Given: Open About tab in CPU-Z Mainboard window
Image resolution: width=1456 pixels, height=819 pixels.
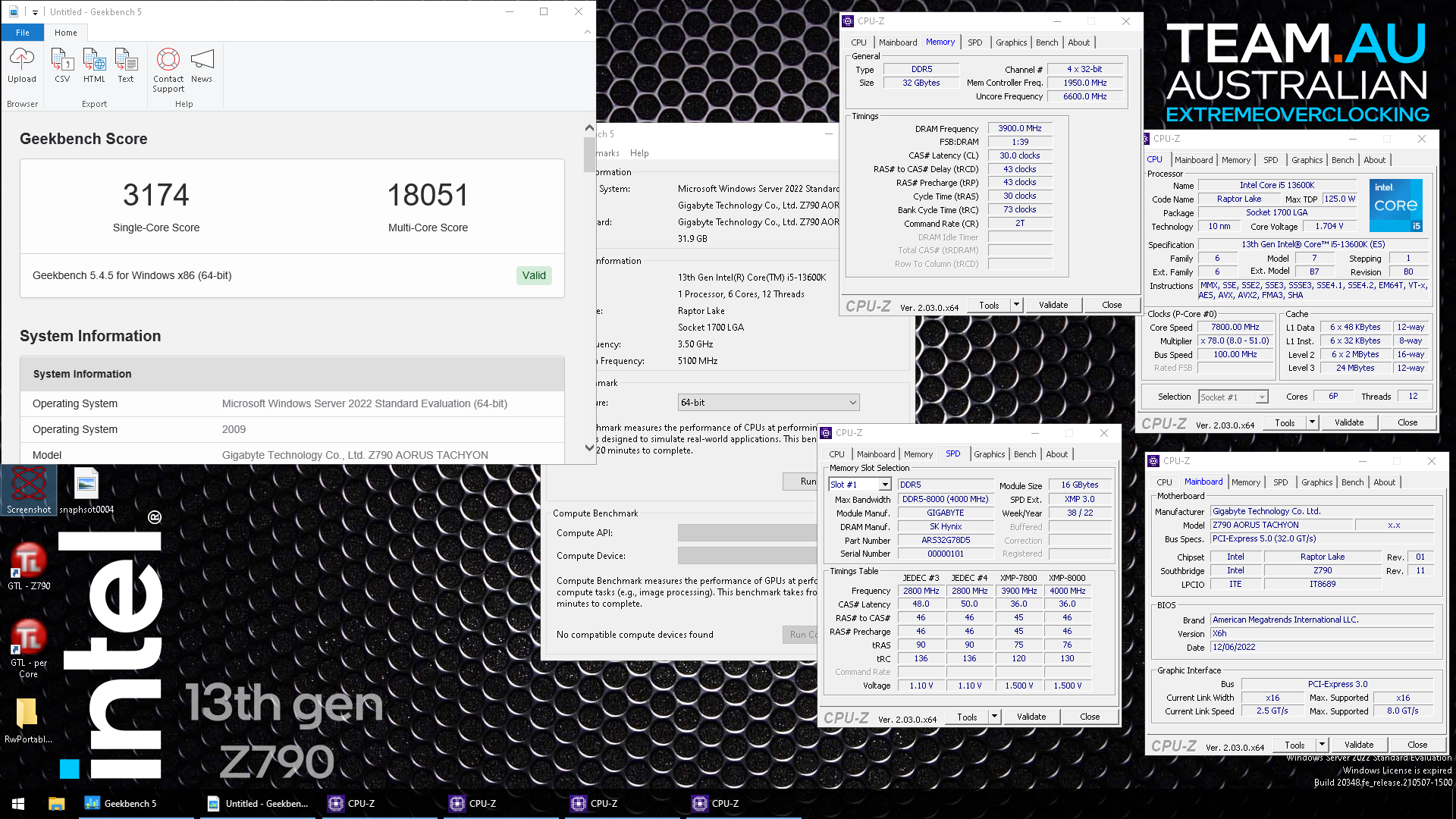Looking at the screenshot, I should click(1384, 482).
